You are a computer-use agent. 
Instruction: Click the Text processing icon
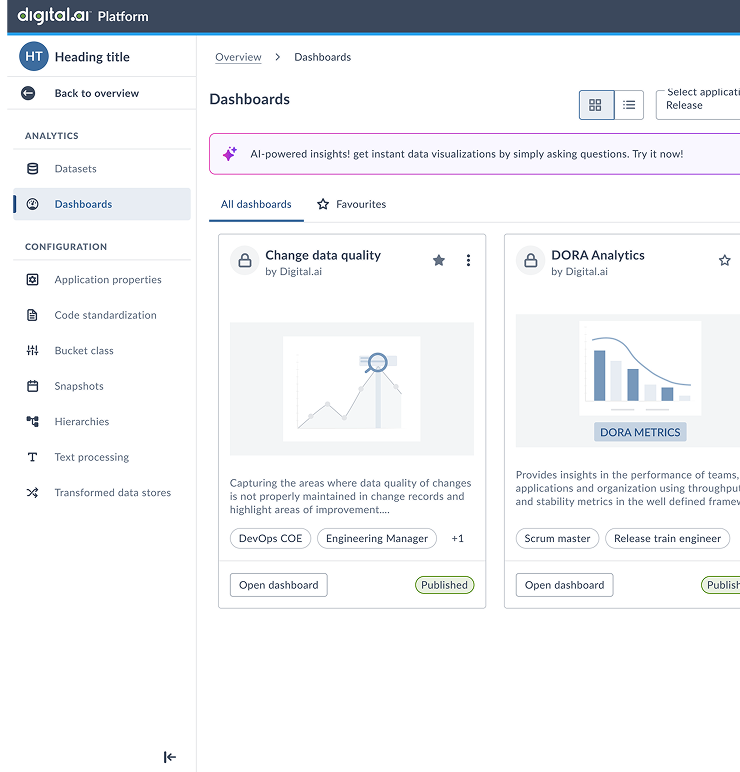click(x=33, y=457)
